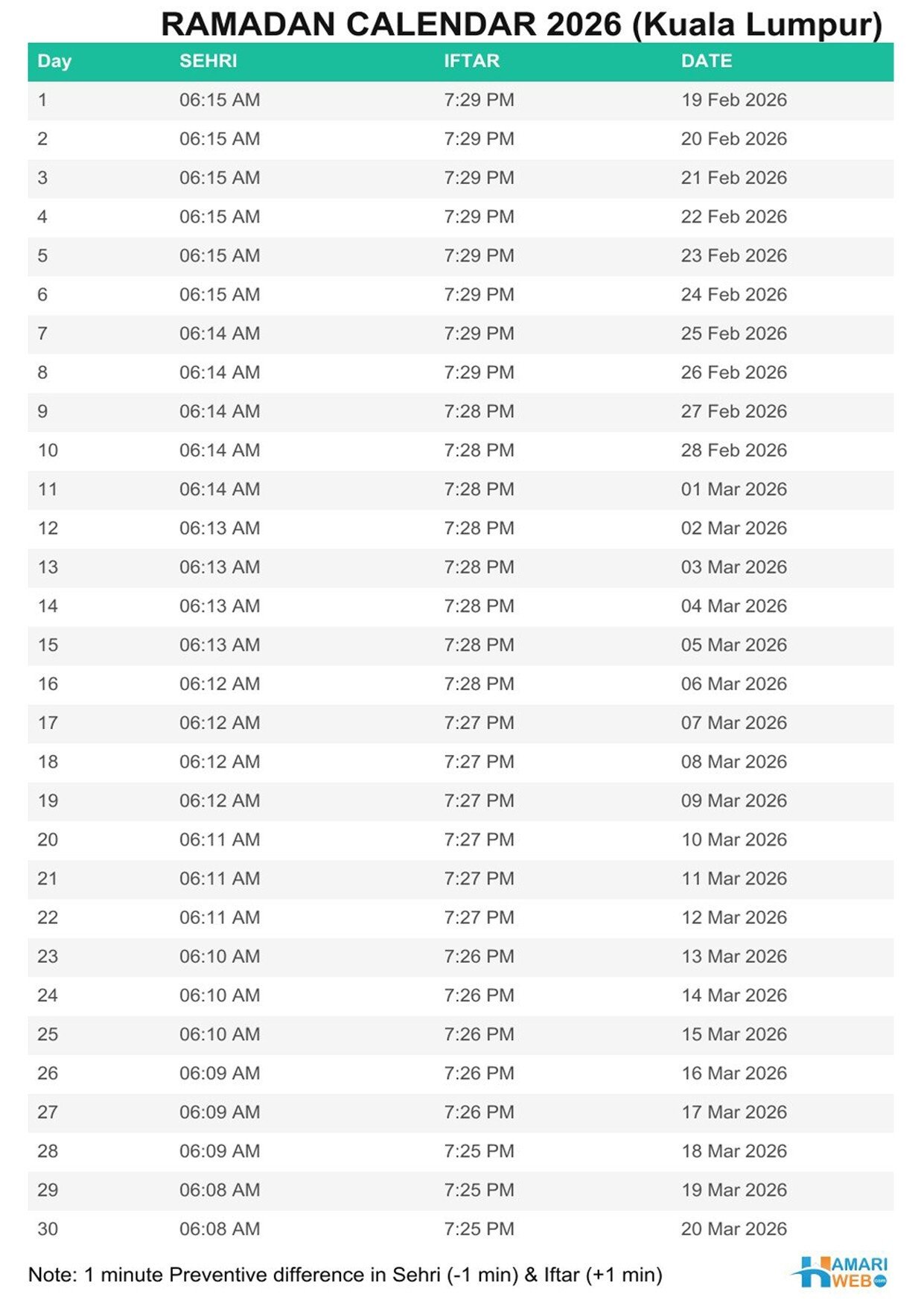Image resolution: width=924 pixels, height=1306 pixels.
Task: Click day number 20 in the Day column
Action: tap(48, 840)
